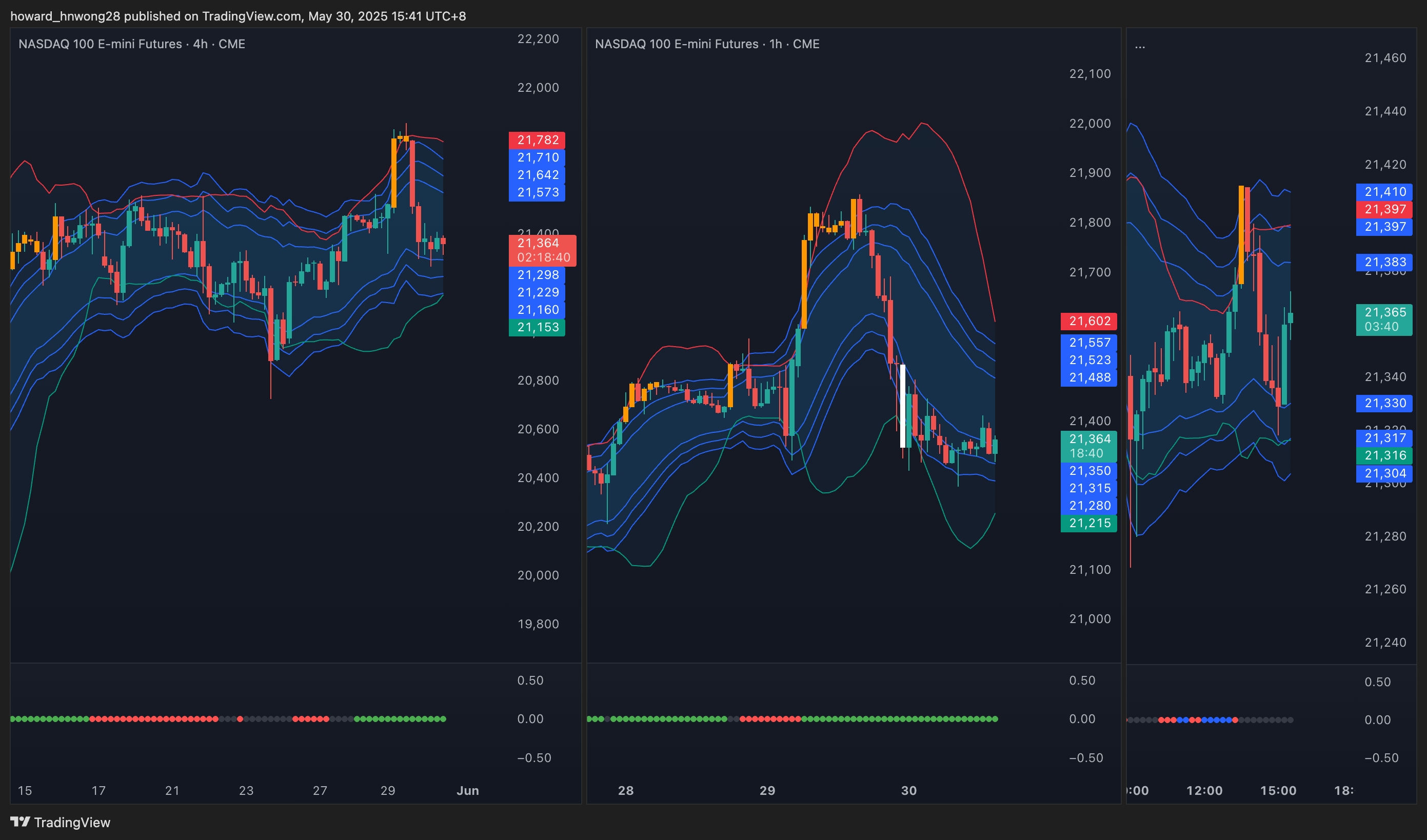Click the 30 date on 1h time axis
Viewport: 1427px width, 840px height.
[x=908, y=790]
